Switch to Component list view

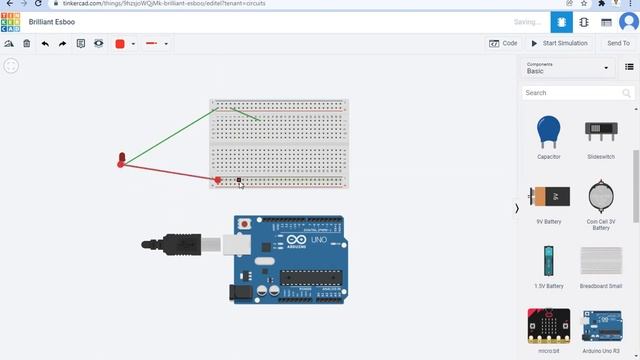click(x=606, y=22)
